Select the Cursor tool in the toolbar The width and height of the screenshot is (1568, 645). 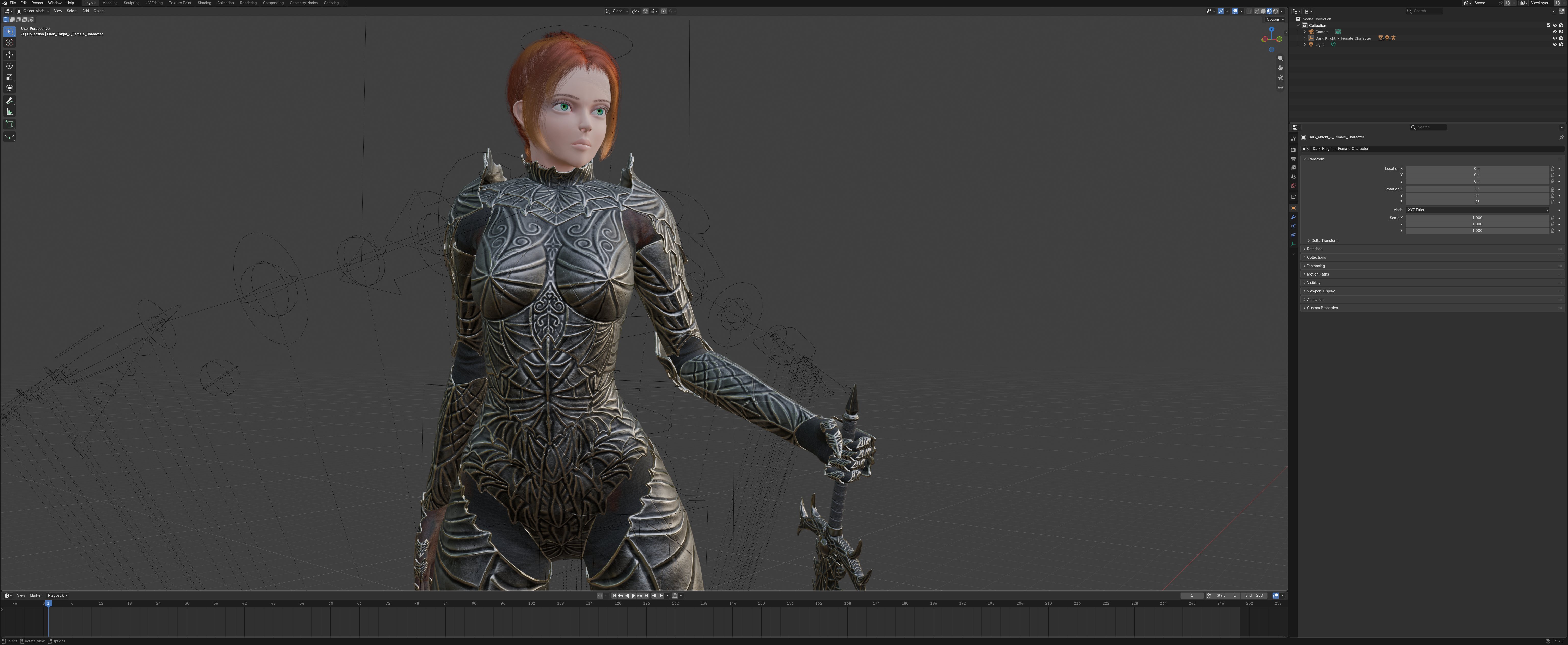point(9,43)
